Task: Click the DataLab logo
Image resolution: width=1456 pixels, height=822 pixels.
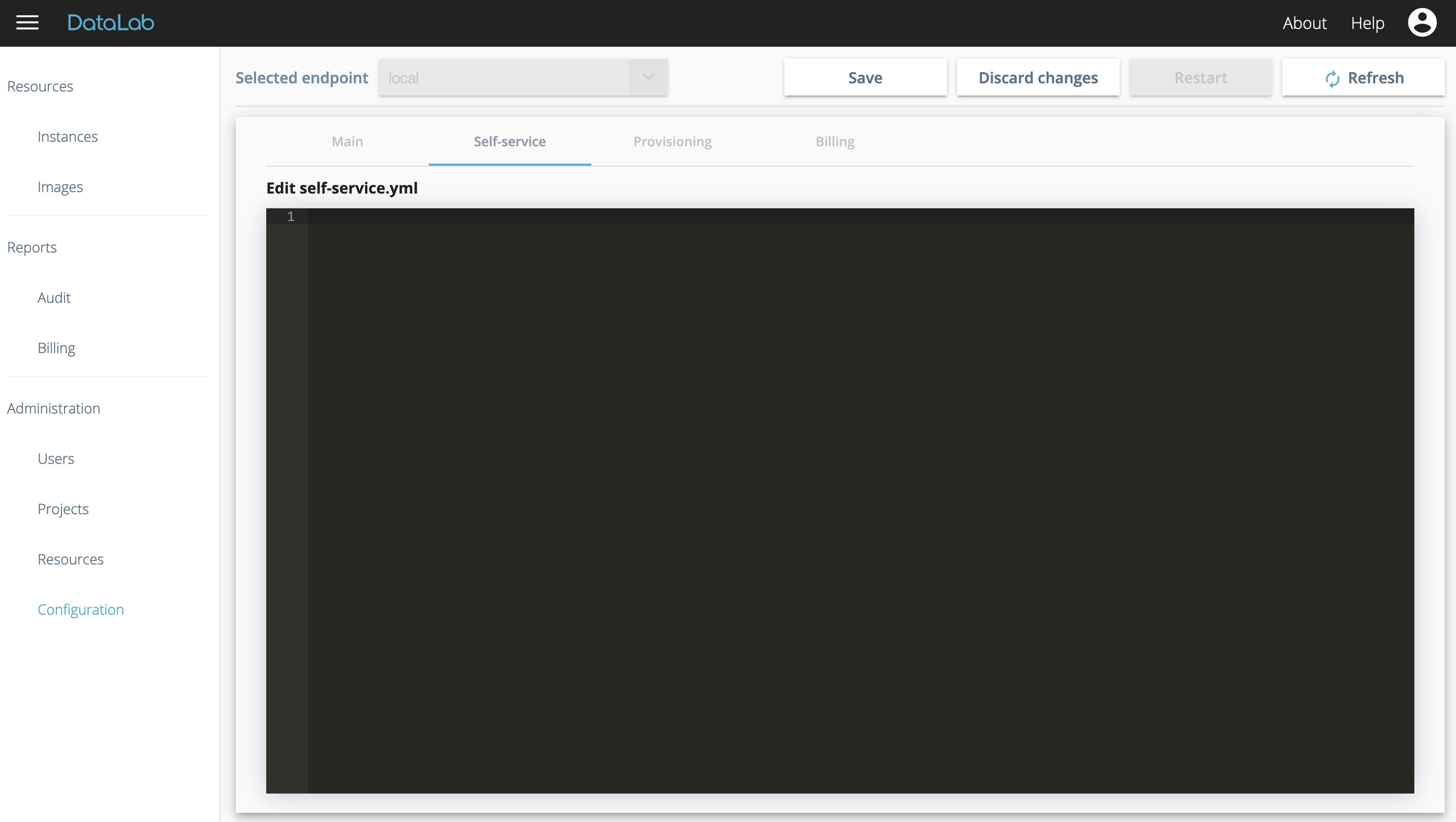Action: click(111, 23)
